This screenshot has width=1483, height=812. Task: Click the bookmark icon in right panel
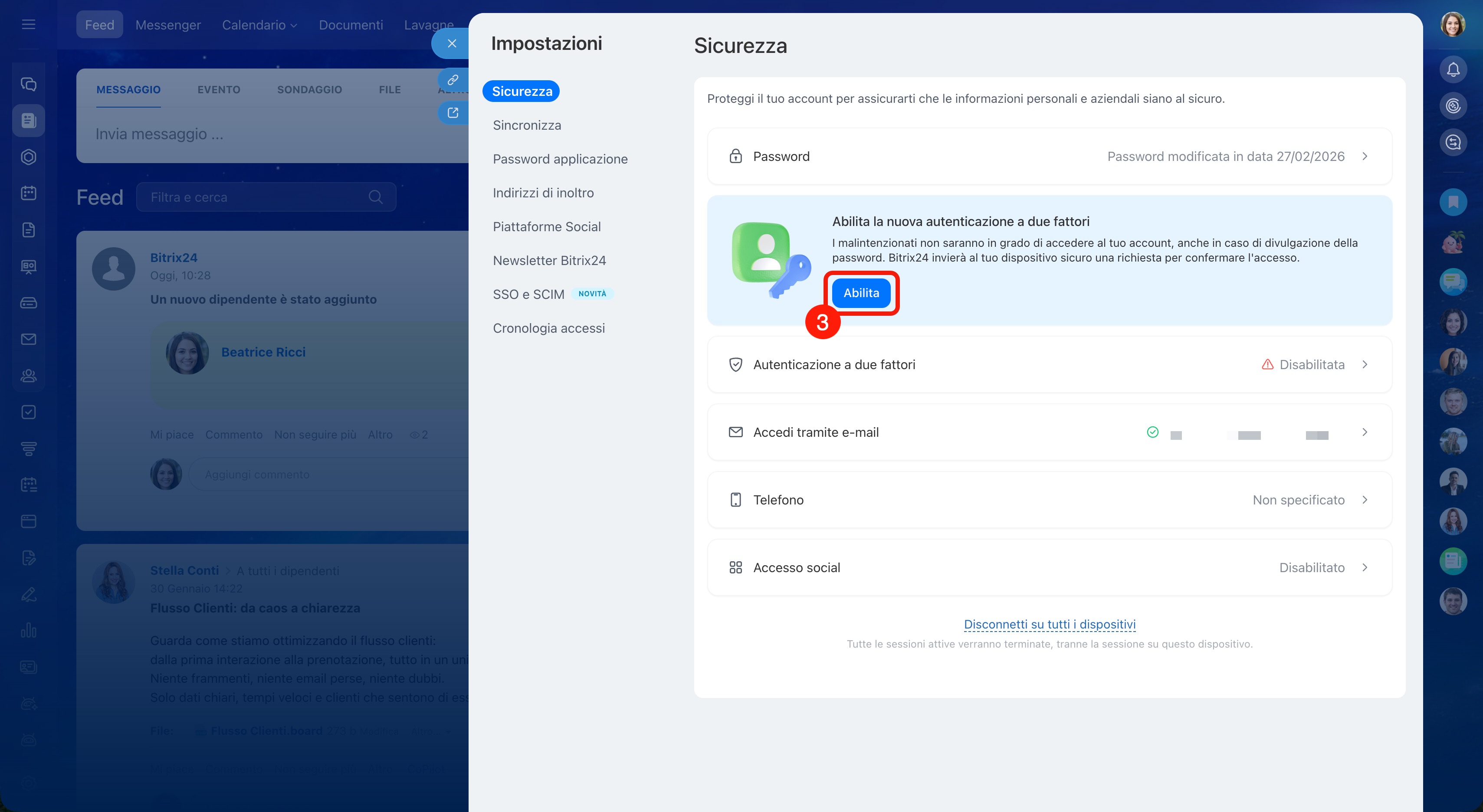pos(1453,202)
